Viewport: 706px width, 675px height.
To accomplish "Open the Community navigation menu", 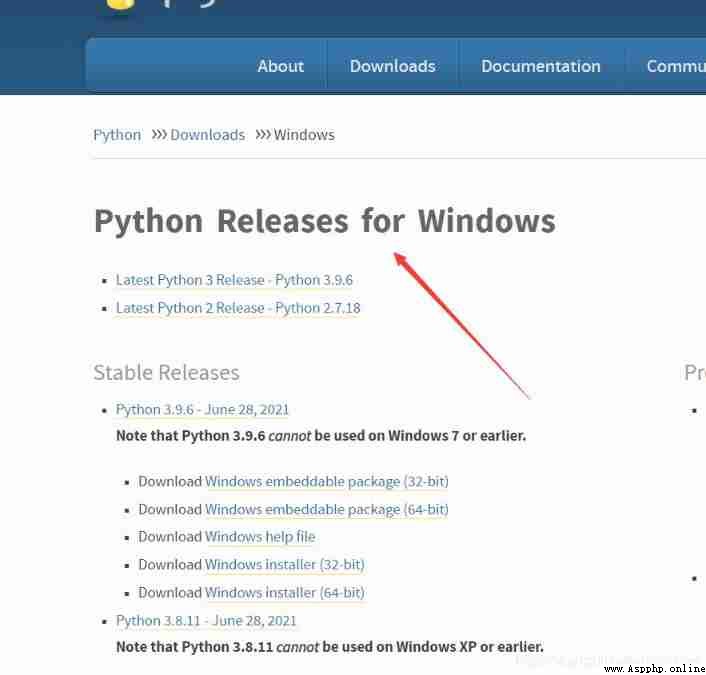I will point(676,66).
